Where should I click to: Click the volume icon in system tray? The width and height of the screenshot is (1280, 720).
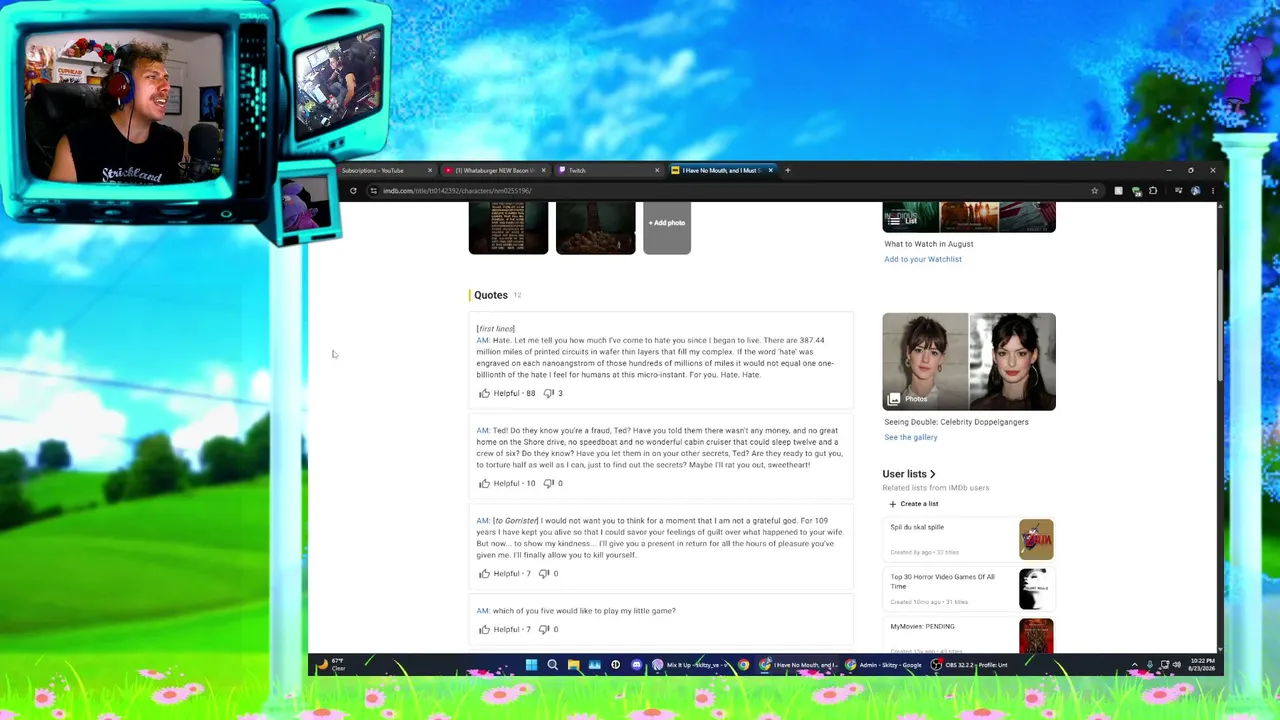pos(1176,665)
